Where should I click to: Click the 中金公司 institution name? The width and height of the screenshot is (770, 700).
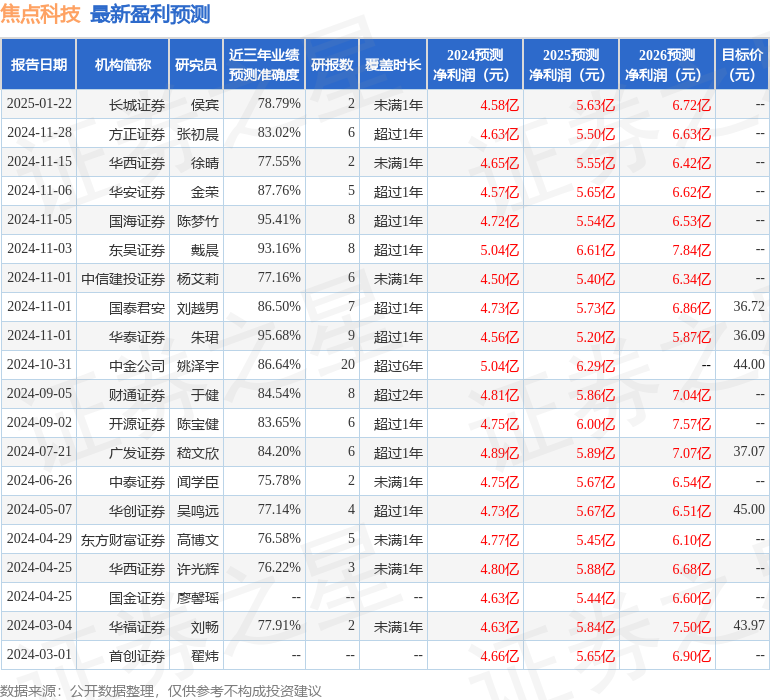[x=137, y=365]
